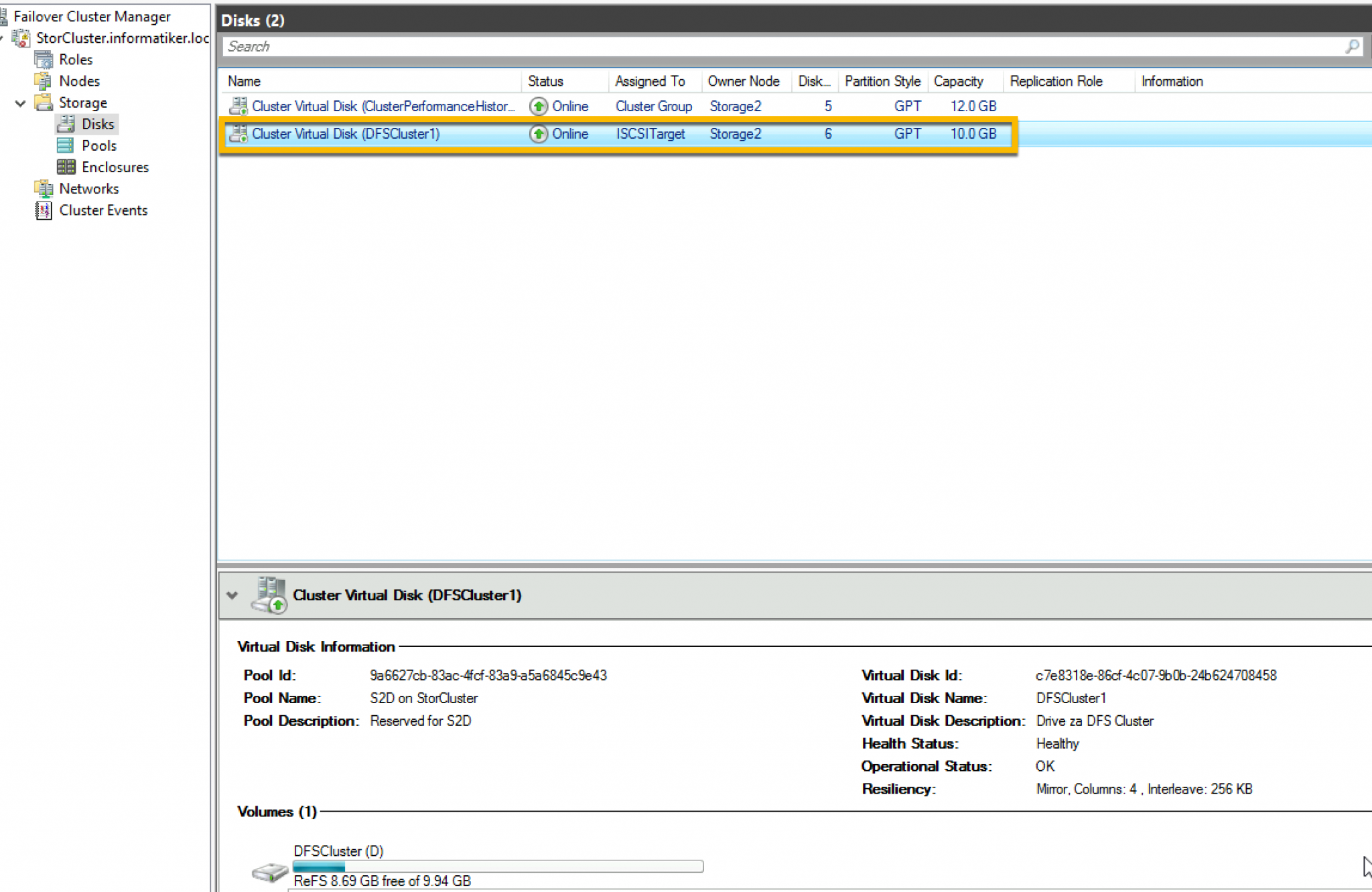Open Cluster Virtual Disk (ClusterPerformanceHistory) entry
1372x892 pixels.
[384, 106]
